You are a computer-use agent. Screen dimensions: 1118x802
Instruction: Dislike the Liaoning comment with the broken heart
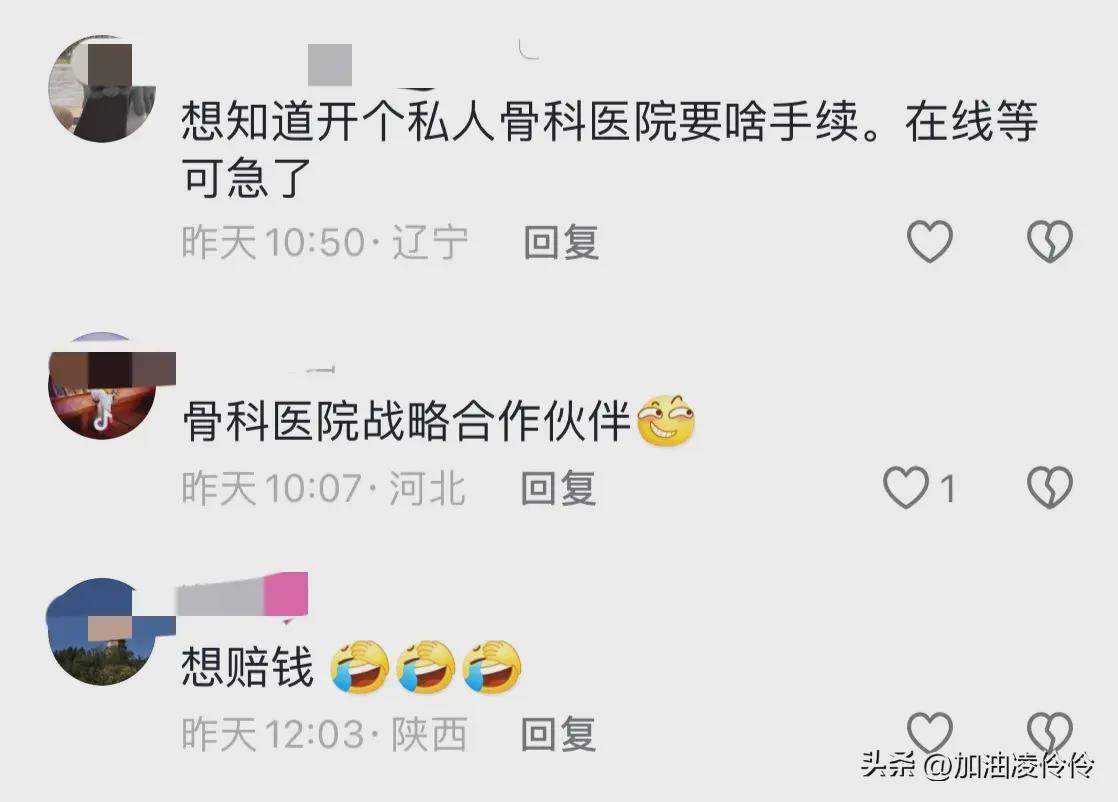point(1050,241)
